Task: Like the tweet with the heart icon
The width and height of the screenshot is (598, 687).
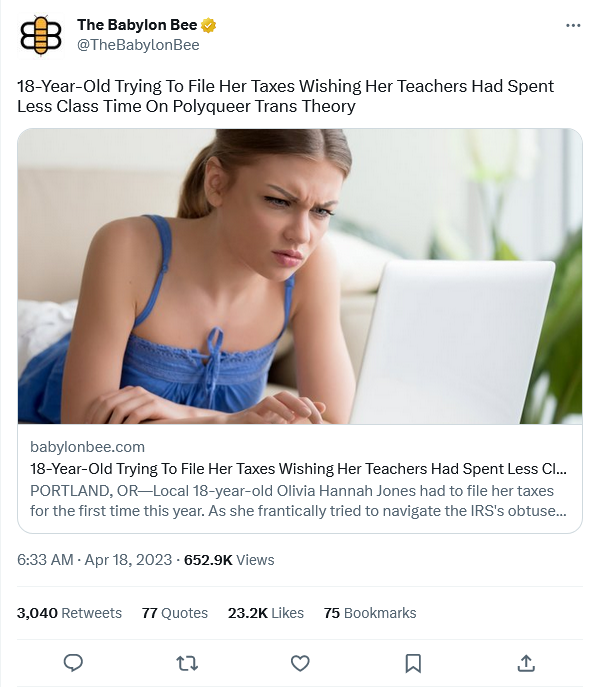Action: pyautogui.click(x=300, y=663)
